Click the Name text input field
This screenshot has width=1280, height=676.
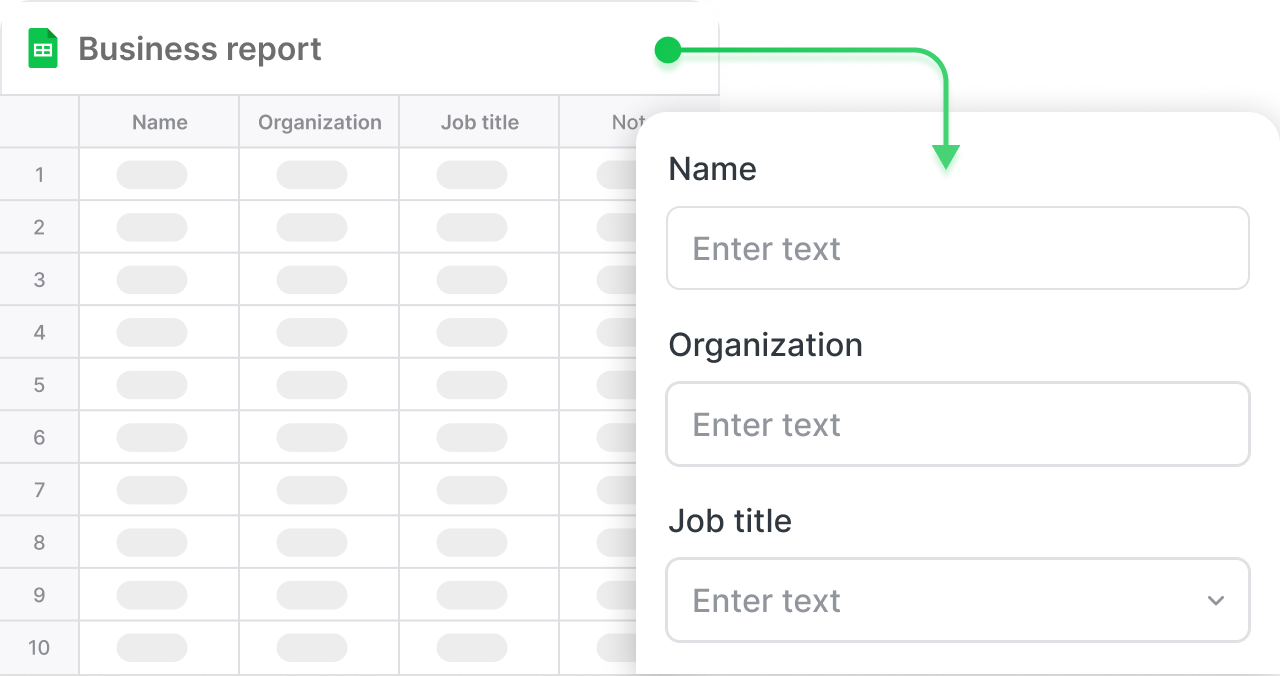pyautogui.click(x=957, y=248)
